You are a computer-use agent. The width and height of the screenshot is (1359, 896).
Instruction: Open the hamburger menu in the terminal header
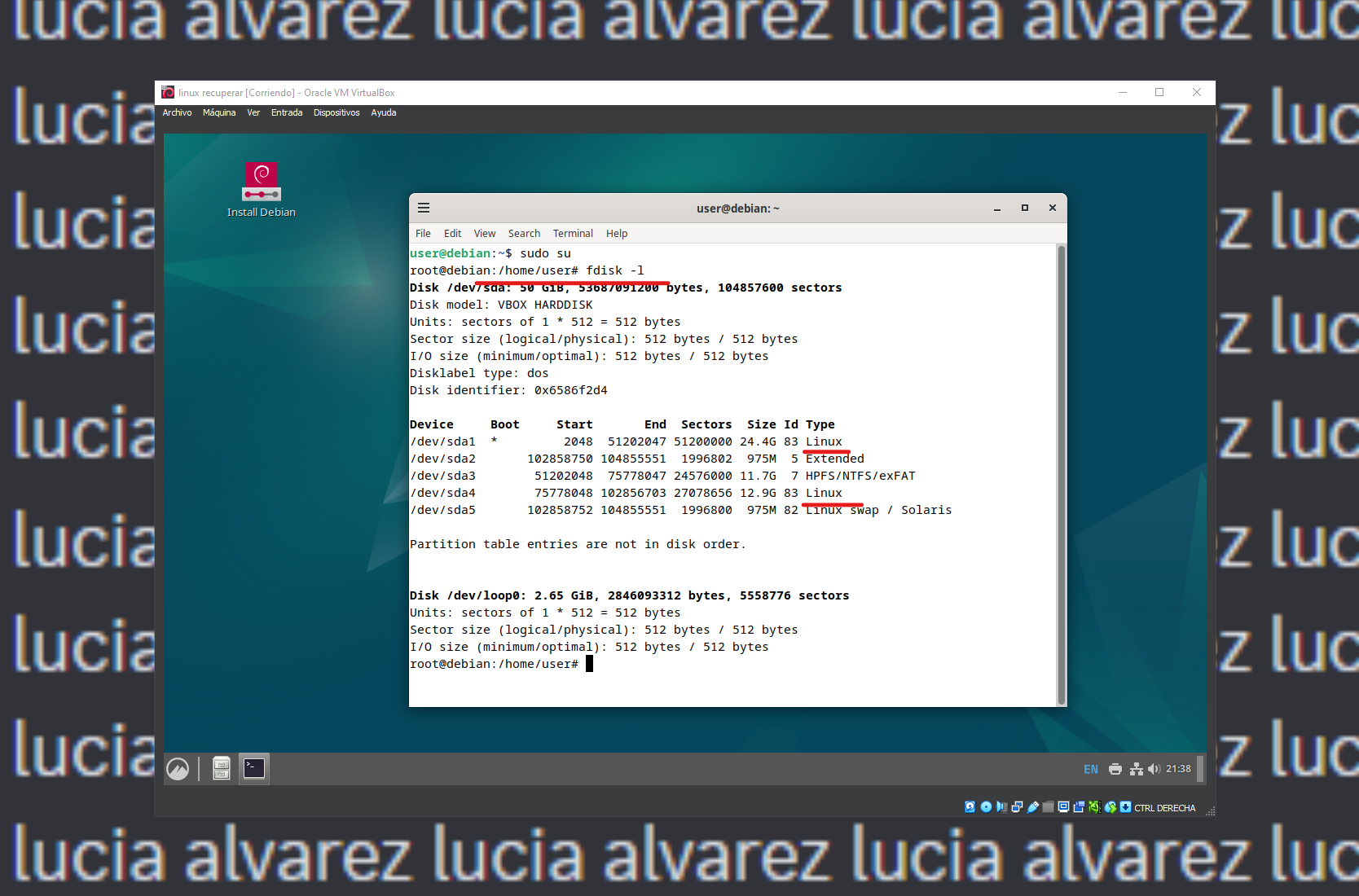pyautogui.click(x=424, y=208)
